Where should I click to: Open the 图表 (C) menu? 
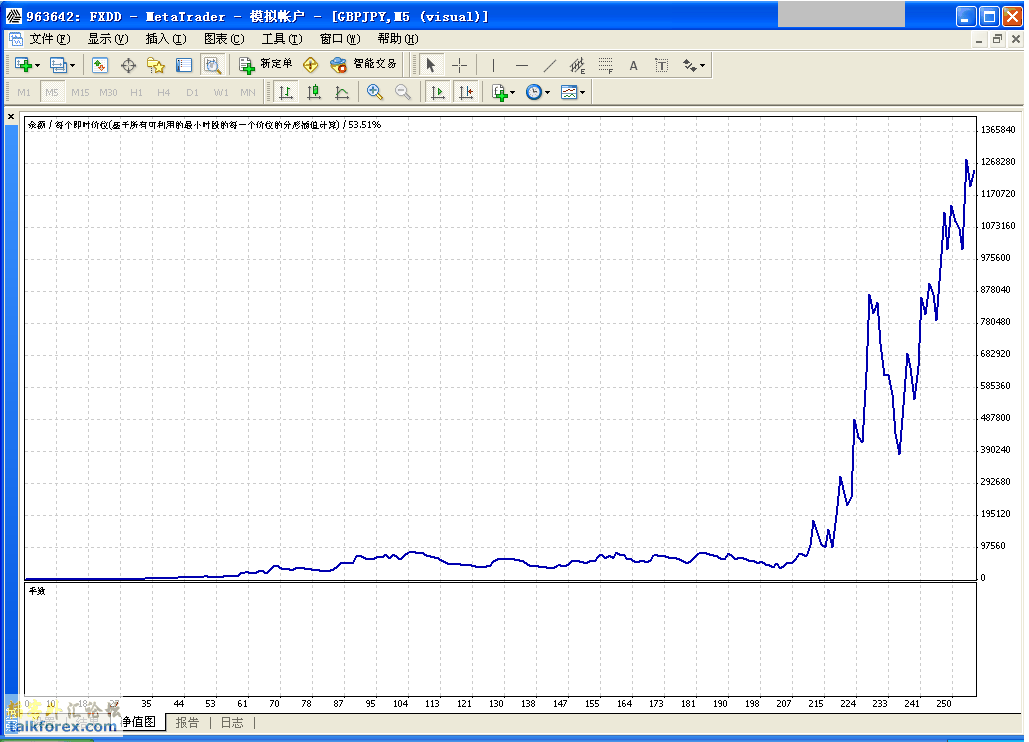[x=224, y=39]
